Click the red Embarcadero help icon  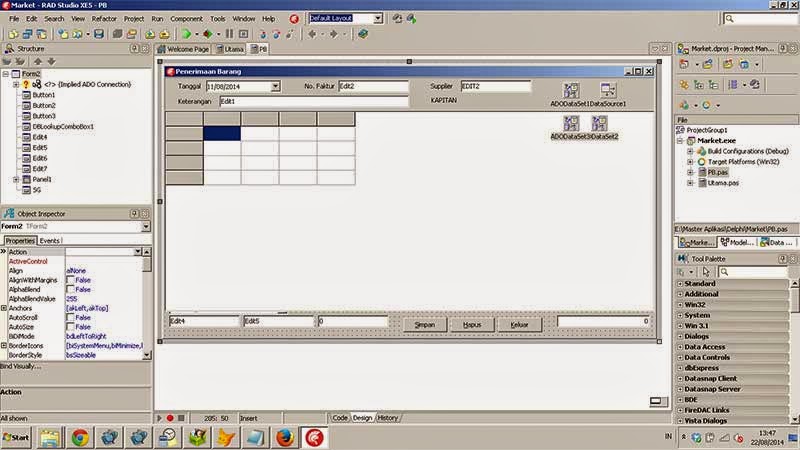click(x=294, y=19)
